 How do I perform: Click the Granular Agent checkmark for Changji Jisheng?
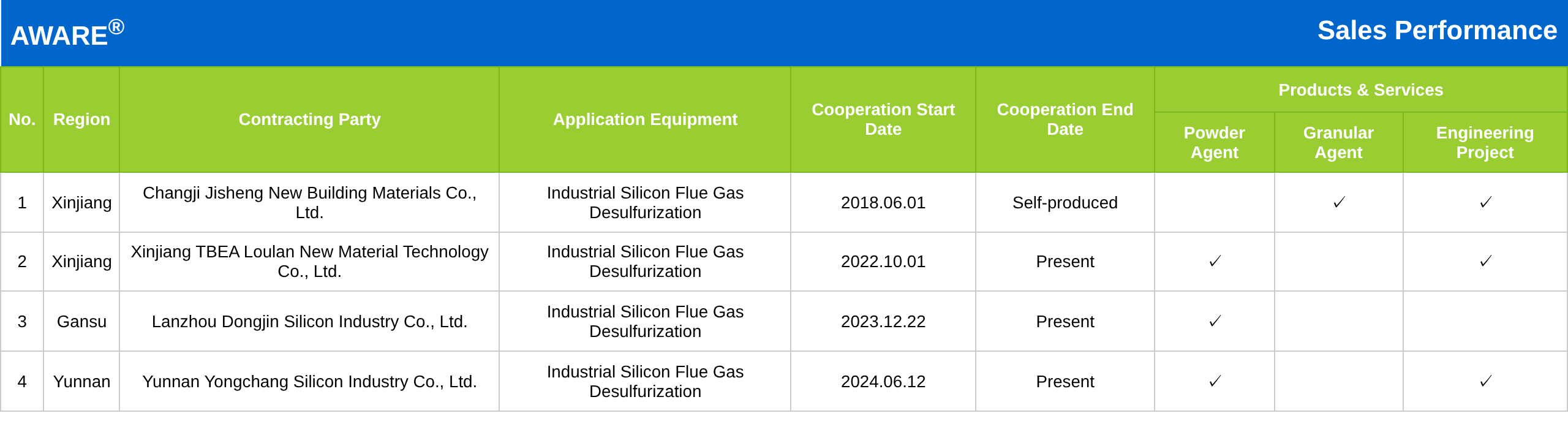tap(1339, 202)
